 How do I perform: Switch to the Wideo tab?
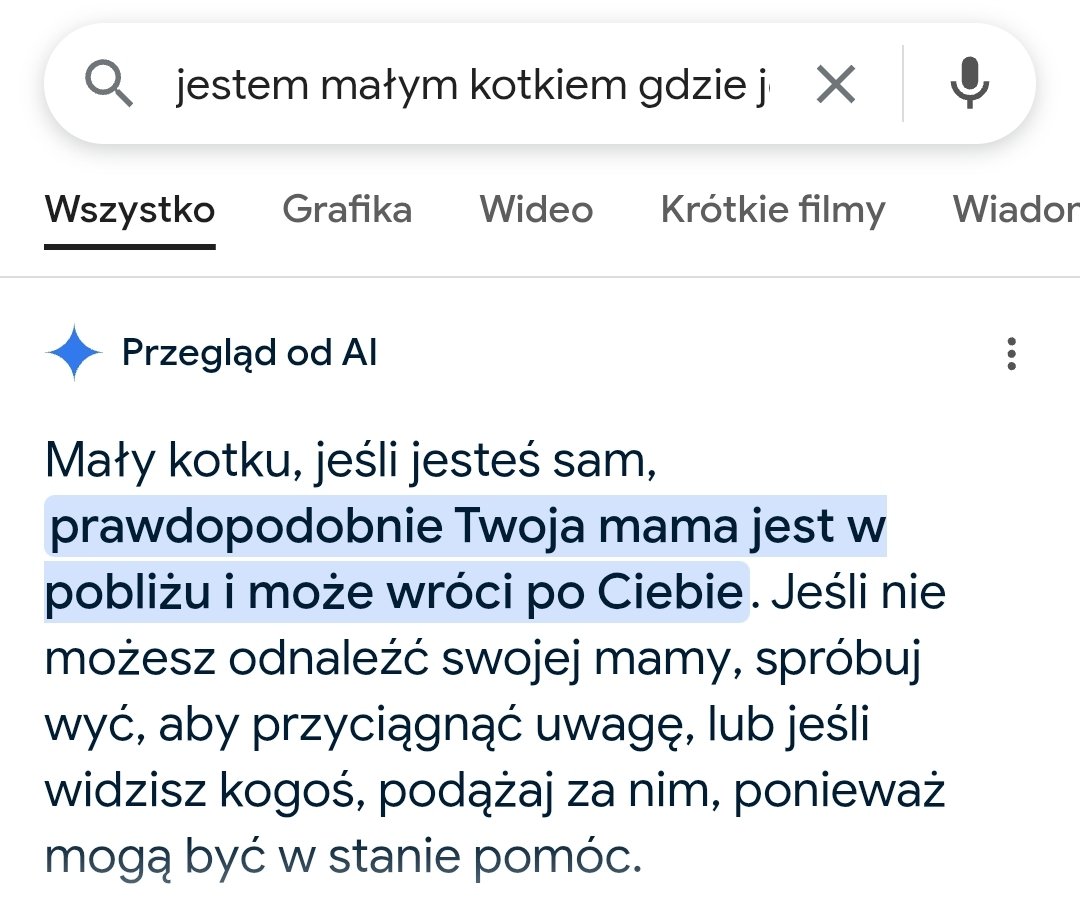[536, 209]
